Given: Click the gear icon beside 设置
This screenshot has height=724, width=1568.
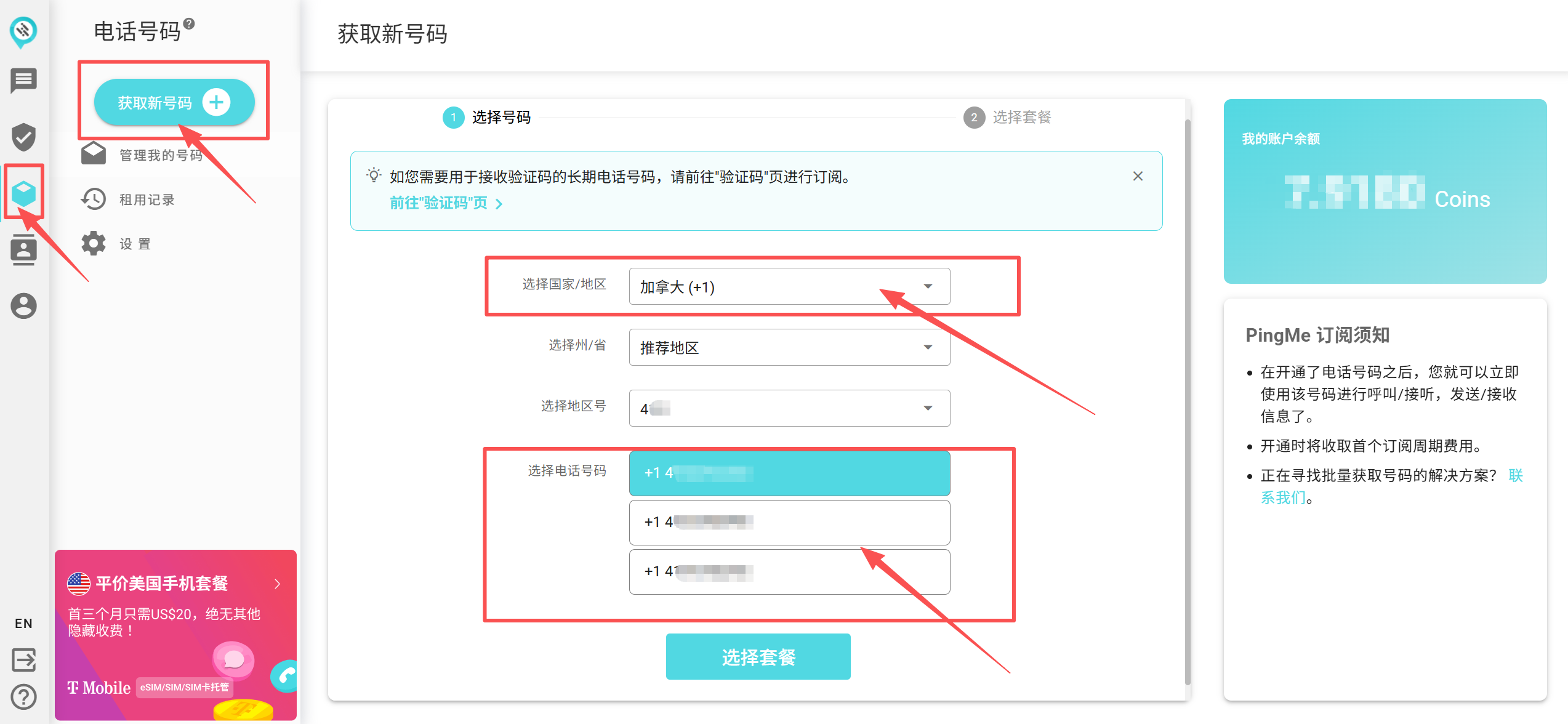Looking at the screenshot, I should tap(94, 243).
